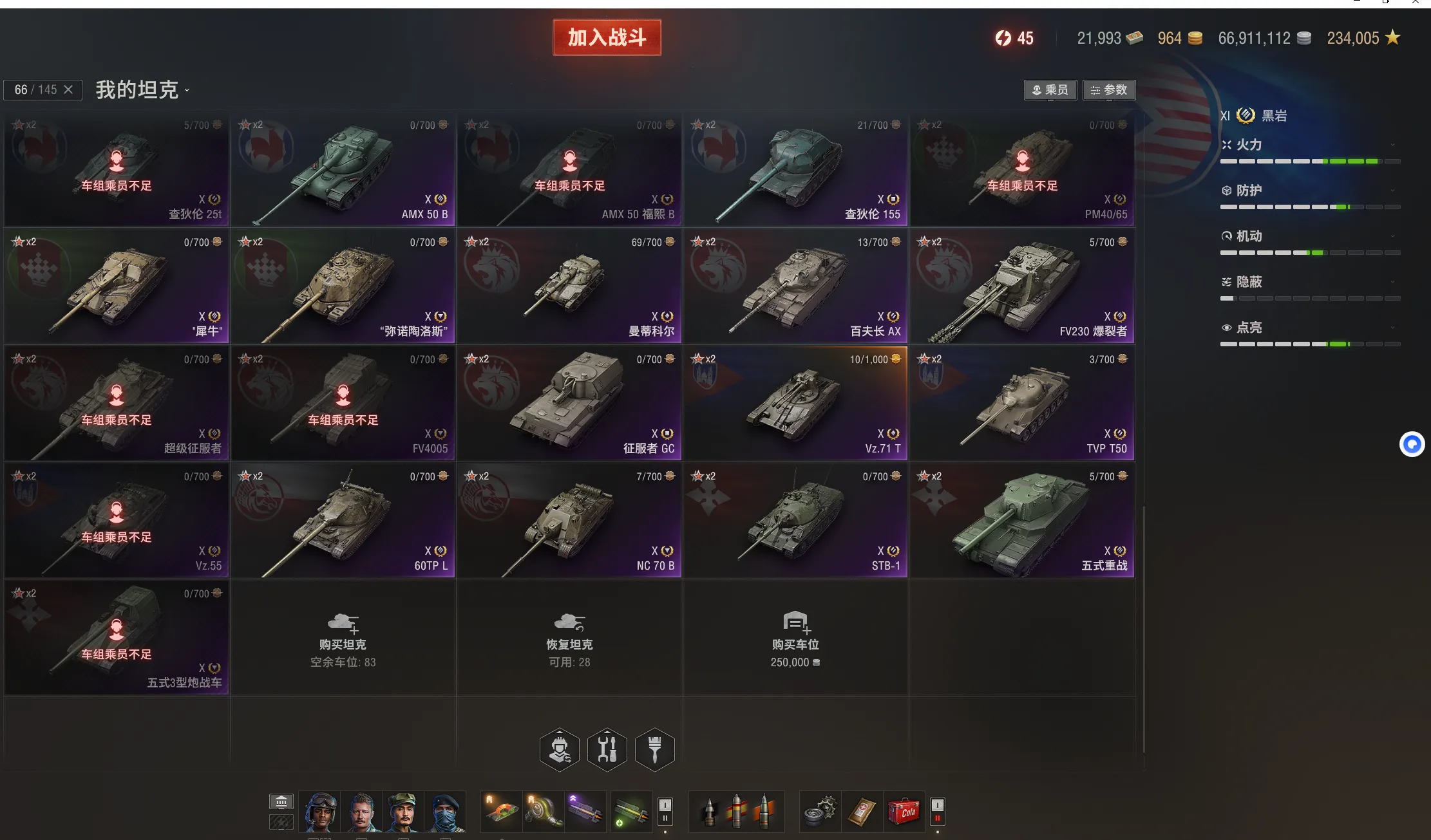Open the crew retraining hexagon icon
Screen dimensions: 1431x840
click(559, 749)
